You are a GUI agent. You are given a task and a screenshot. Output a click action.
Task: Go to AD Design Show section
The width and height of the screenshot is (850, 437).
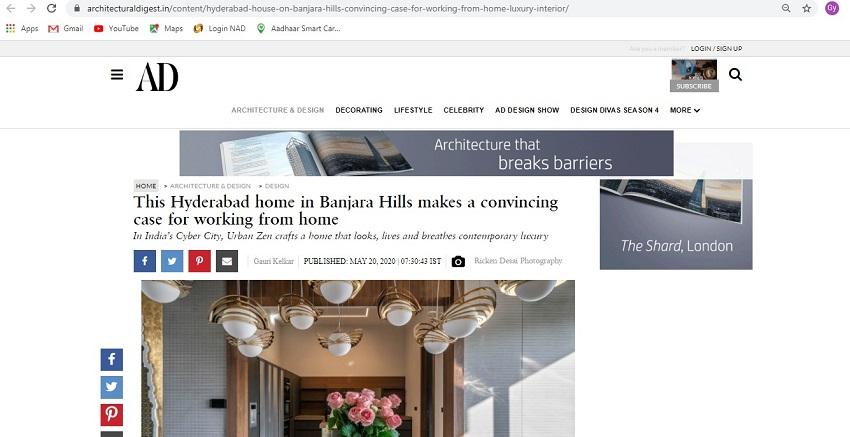pyautogui.click(x=527, y=110)
